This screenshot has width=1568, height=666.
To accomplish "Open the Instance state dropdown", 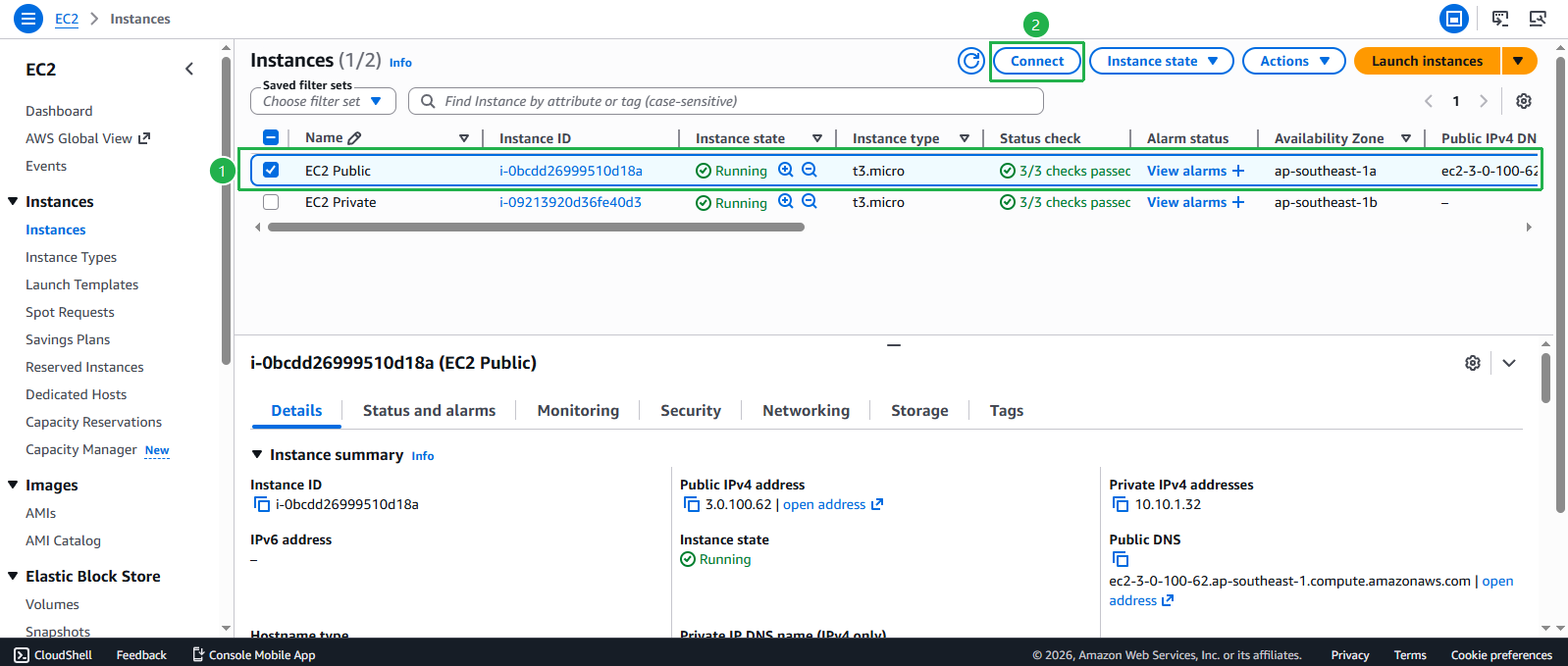I will tap(1162, 61).
